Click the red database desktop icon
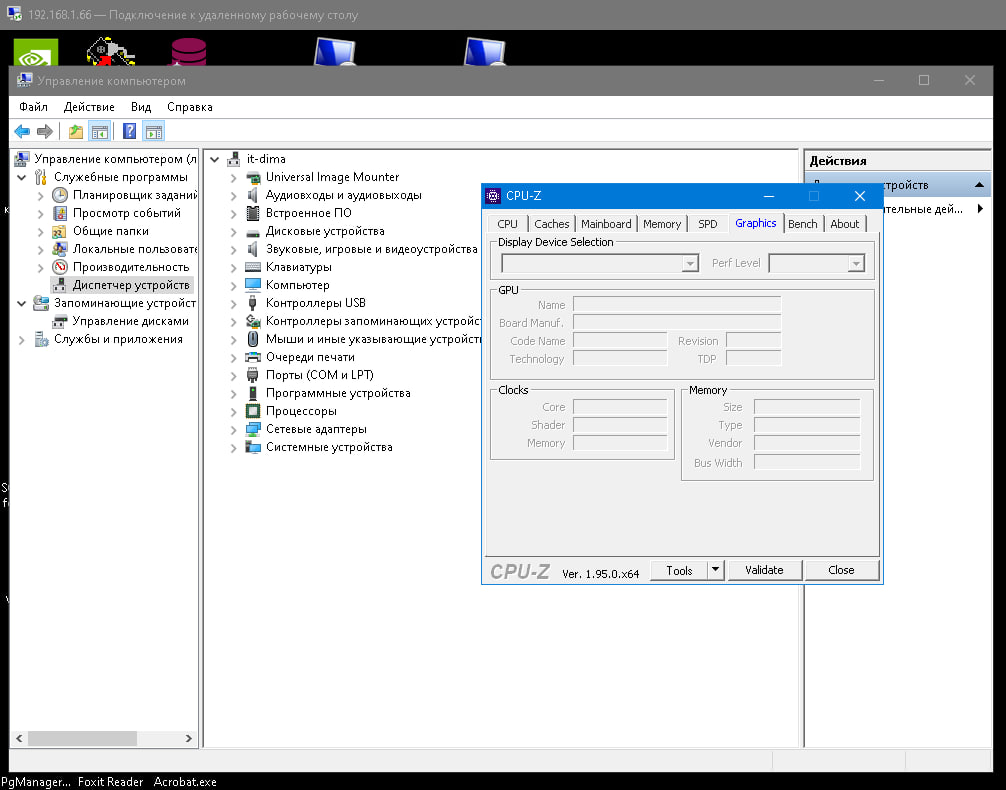Image resolution: width=1006 pixels, height=790 pixels. [189, 52]
